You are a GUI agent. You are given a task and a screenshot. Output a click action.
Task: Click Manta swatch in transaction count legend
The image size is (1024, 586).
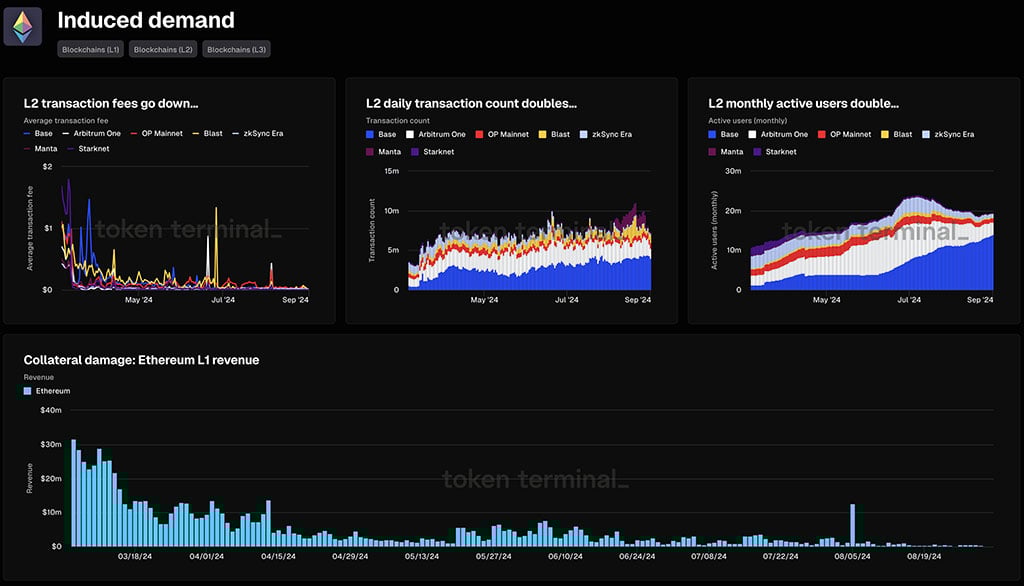[x=370, y=152]
